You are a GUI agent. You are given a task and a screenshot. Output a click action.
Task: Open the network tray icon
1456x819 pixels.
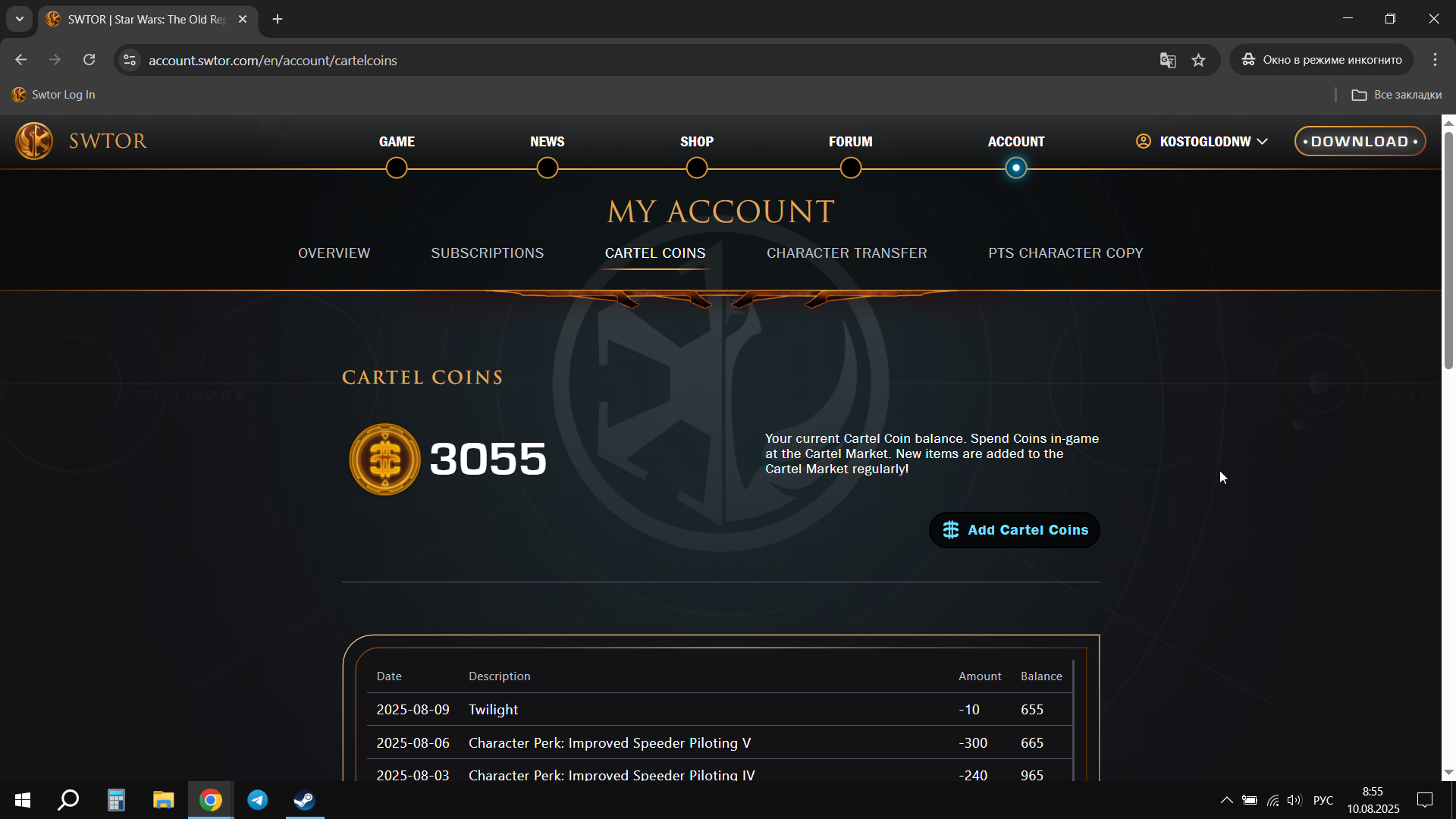point(1272,800)
